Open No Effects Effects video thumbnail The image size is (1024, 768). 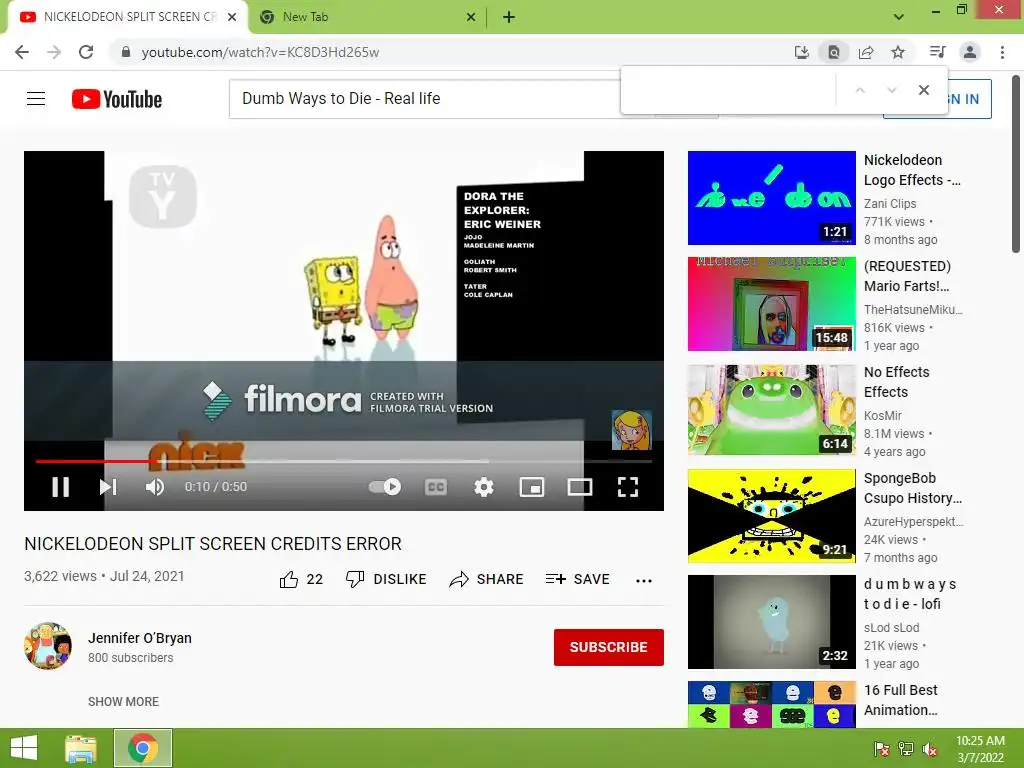tap(771, 409)
